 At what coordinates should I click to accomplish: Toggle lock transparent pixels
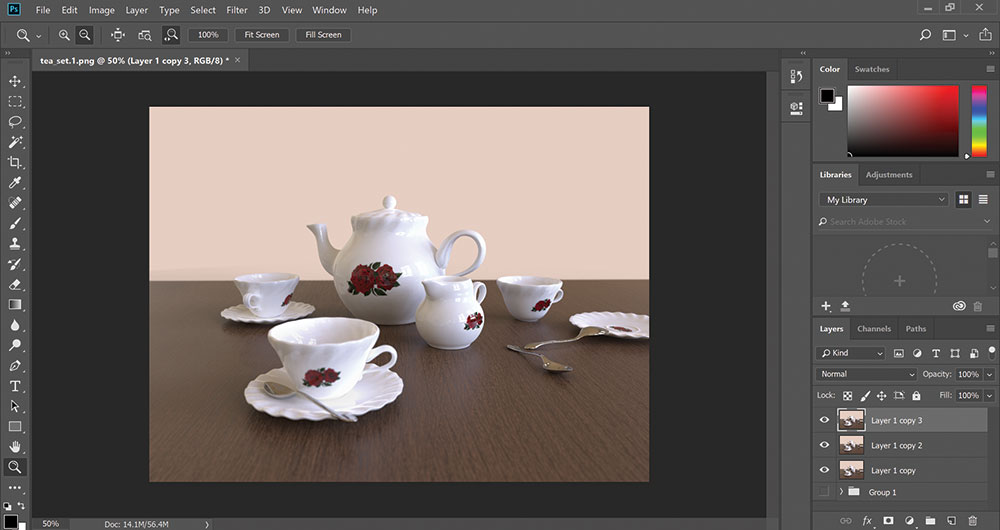[848, 395]
